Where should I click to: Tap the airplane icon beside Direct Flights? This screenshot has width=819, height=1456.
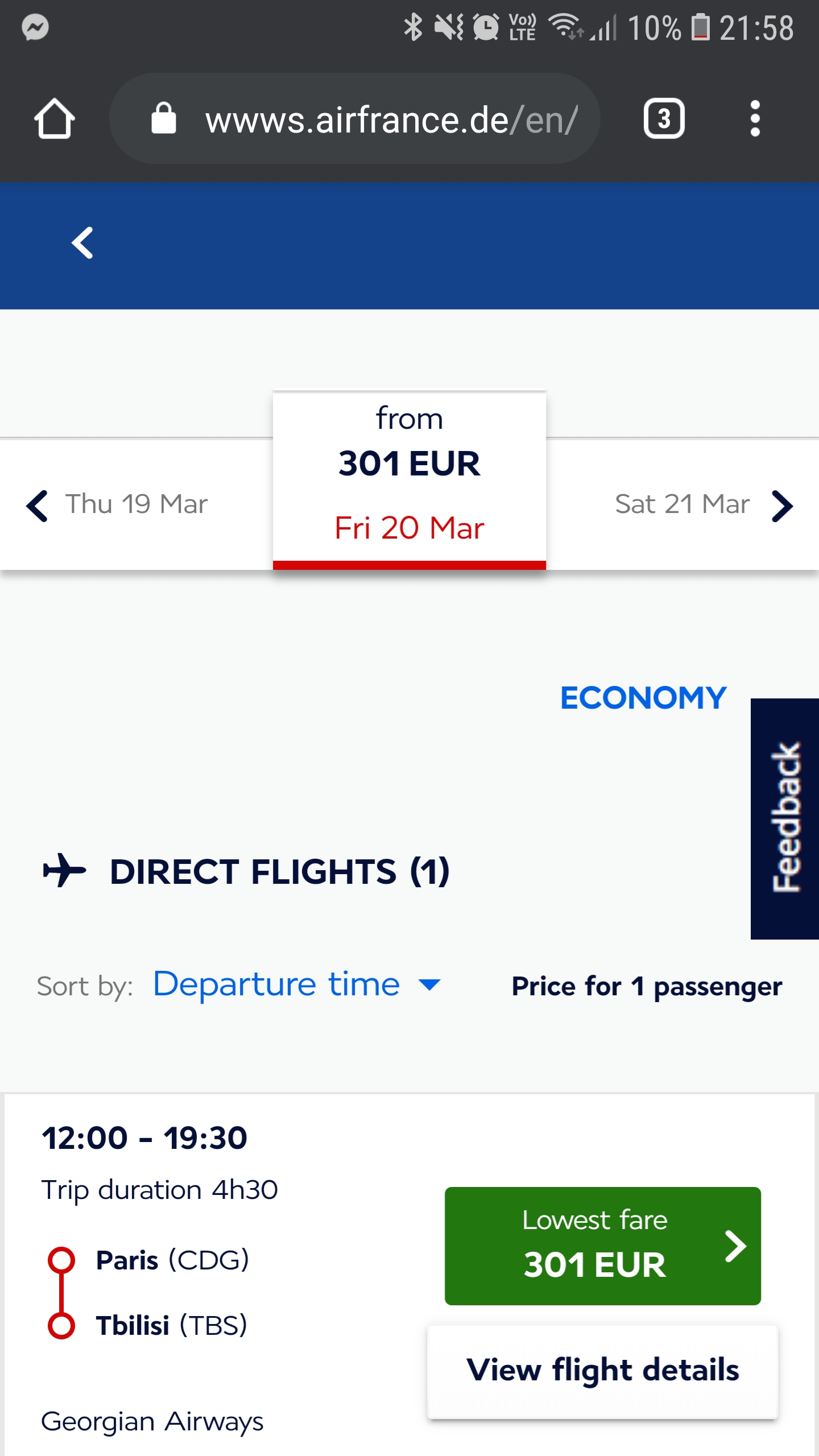pyautogui.click(x=64, y=870)
